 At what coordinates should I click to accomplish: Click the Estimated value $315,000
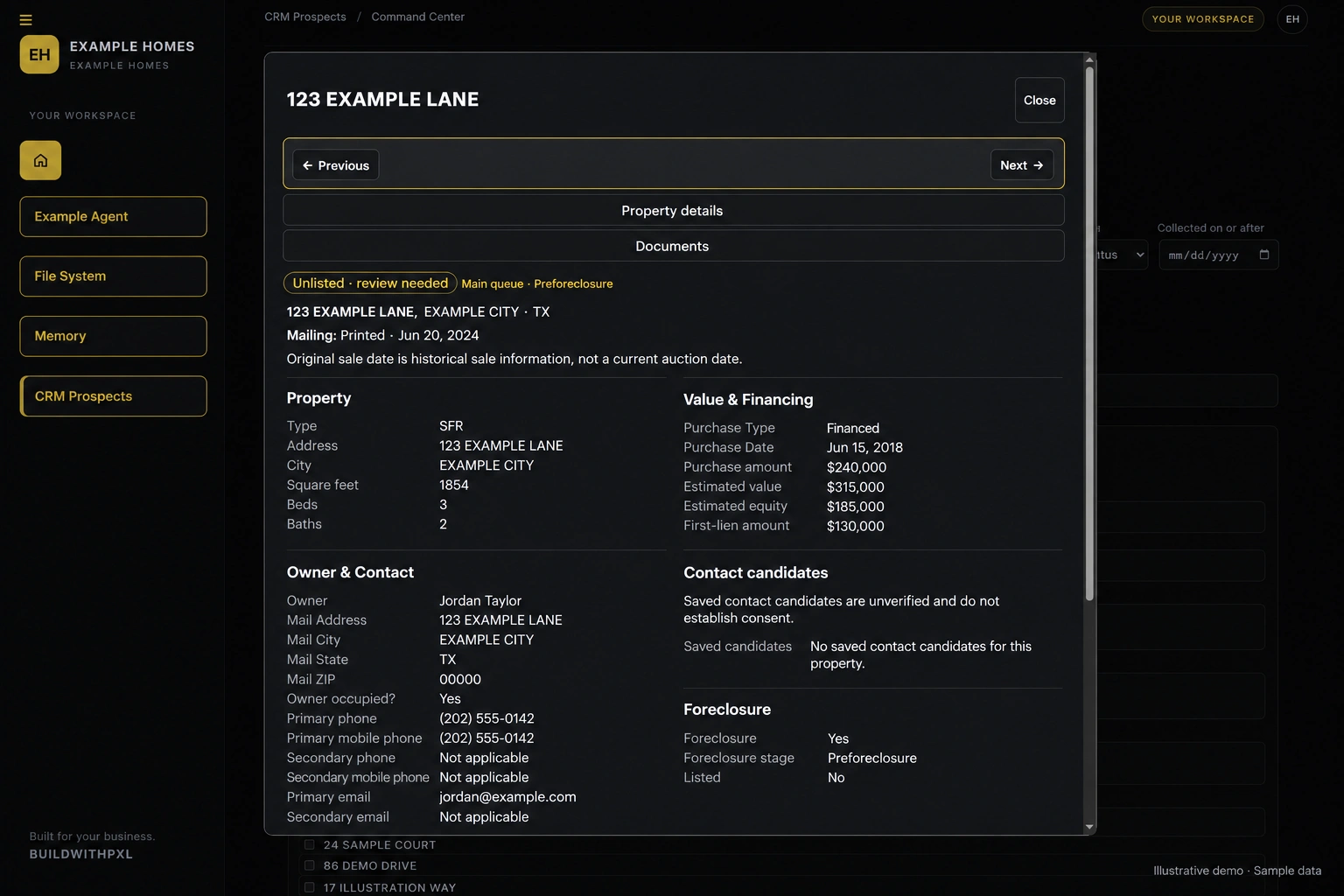pyautogui.click(x=855, y=486)
